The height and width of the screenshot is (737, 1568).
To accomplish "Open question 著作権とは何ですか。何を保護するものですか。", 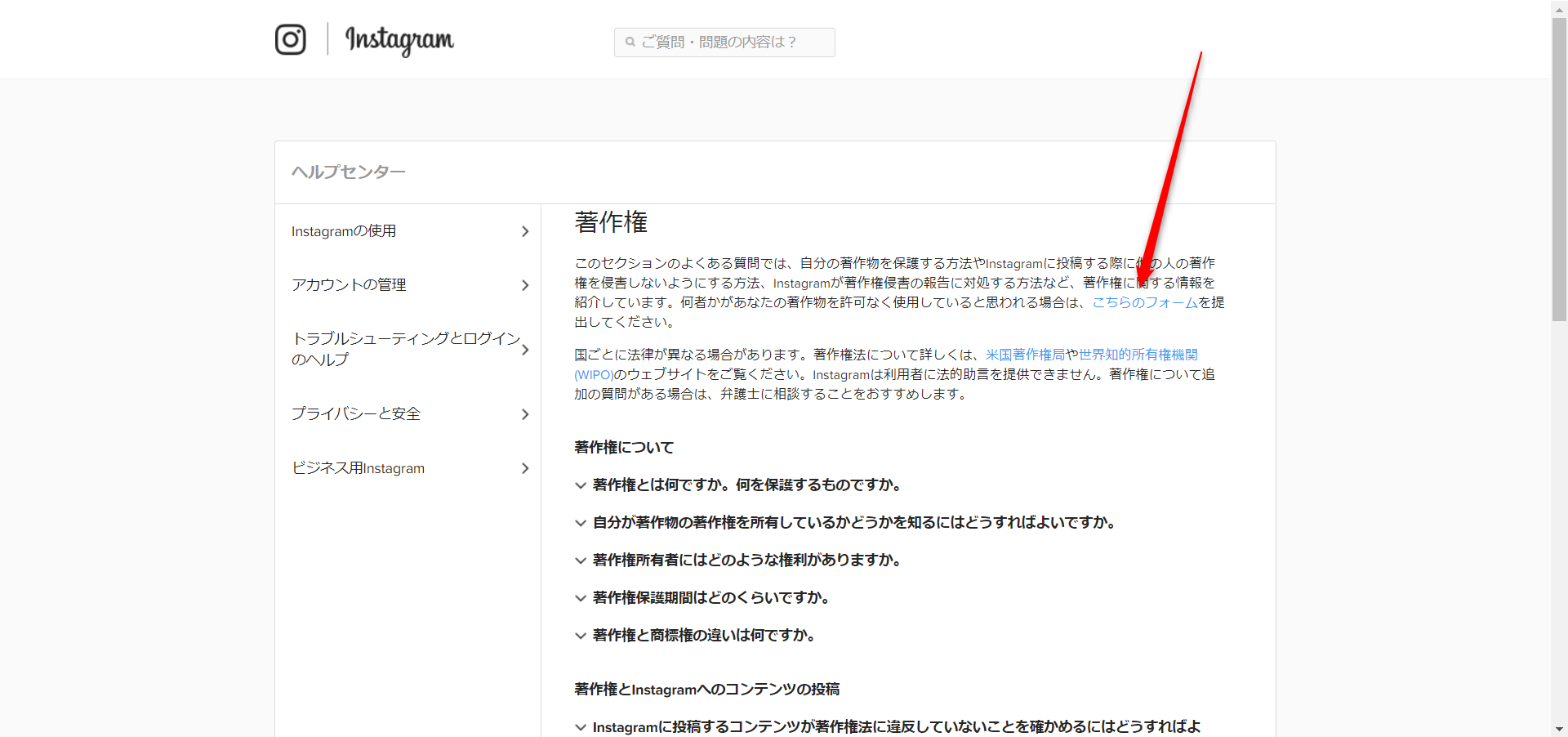I will (747, 485).
